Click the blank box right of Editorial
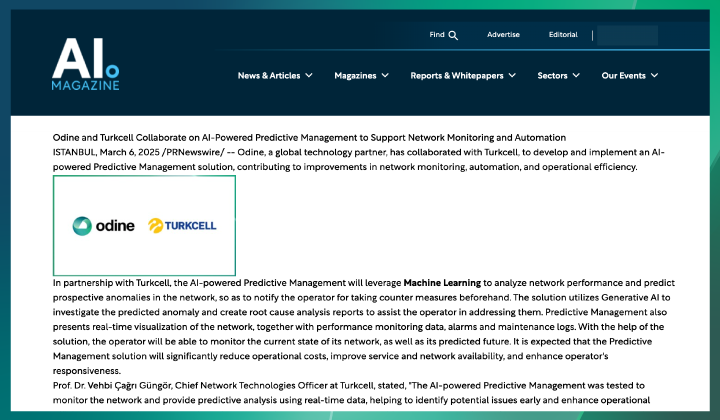Screen dimensions: 720x420 (627, 35)
